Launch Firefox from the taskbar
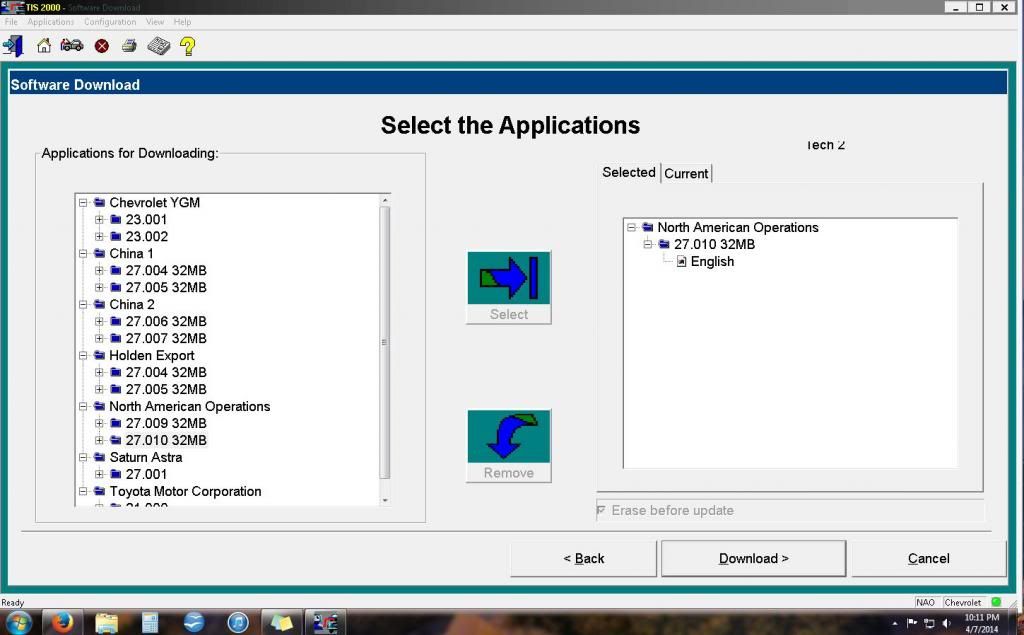Viewport: 1024px width, 635px height. 64,621
